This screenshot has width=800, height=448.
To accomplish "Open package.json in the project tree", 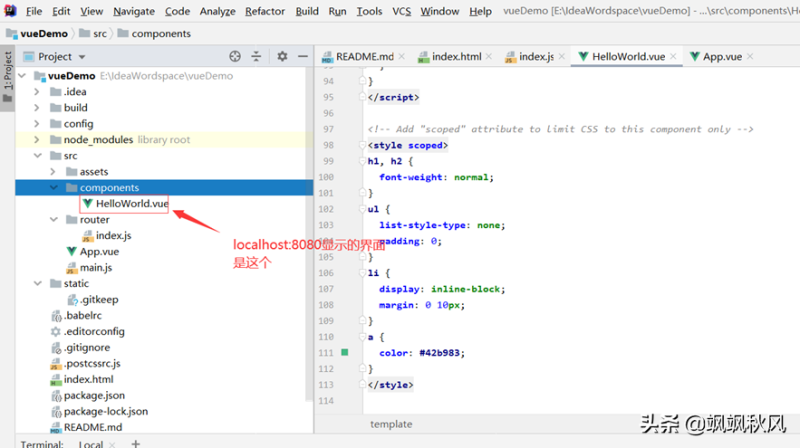I will (x=96, y=395).
